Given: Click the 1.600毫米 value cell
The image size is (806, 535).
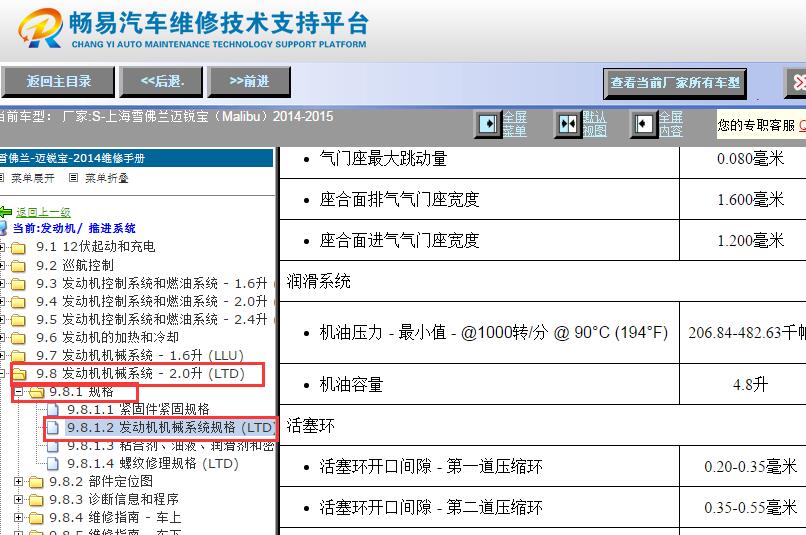Looking at the screenshot, I should point(750,199).
